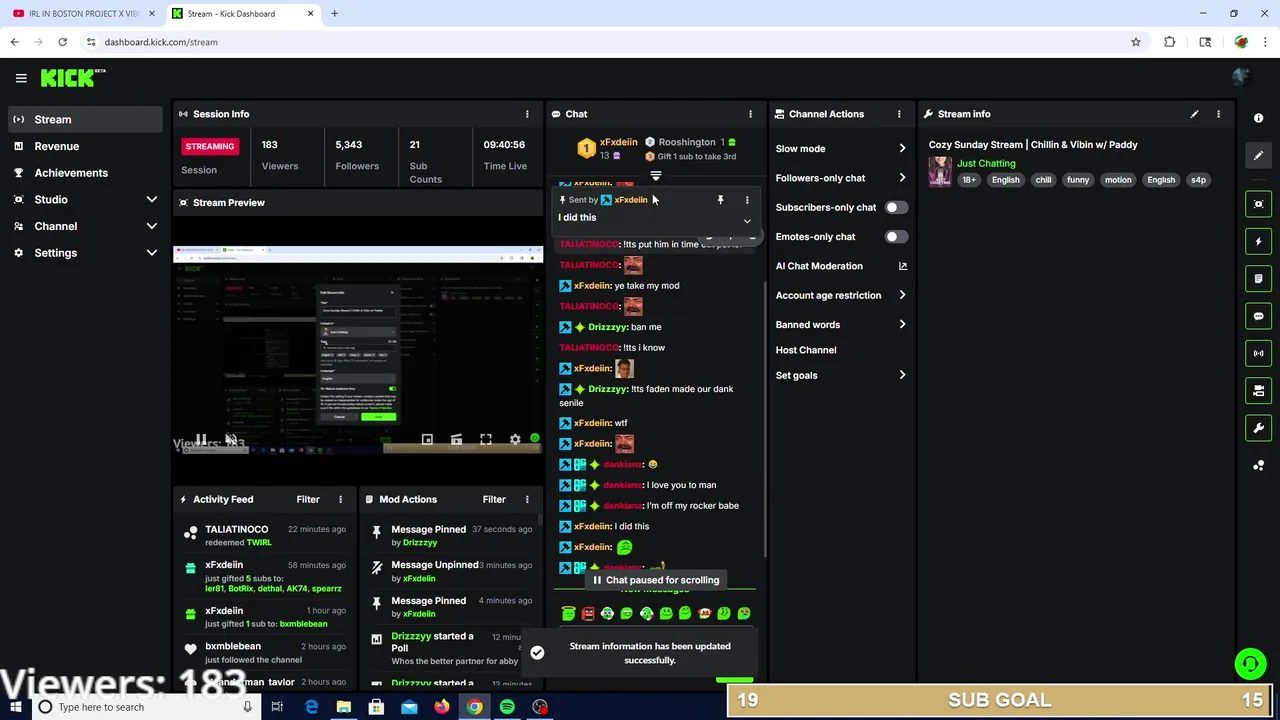
Task: Expand Banned words arrow
Action: tap(902, 325)
